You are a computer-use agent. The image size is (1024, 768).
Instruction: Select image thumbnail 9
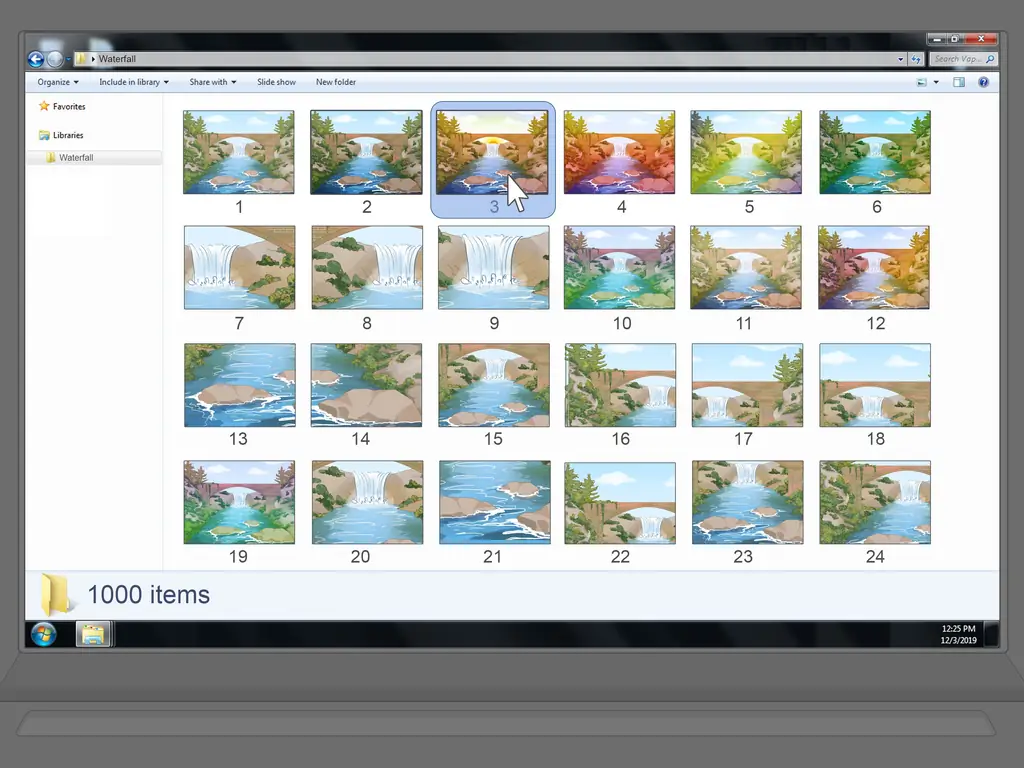click(x=494, y=268)
